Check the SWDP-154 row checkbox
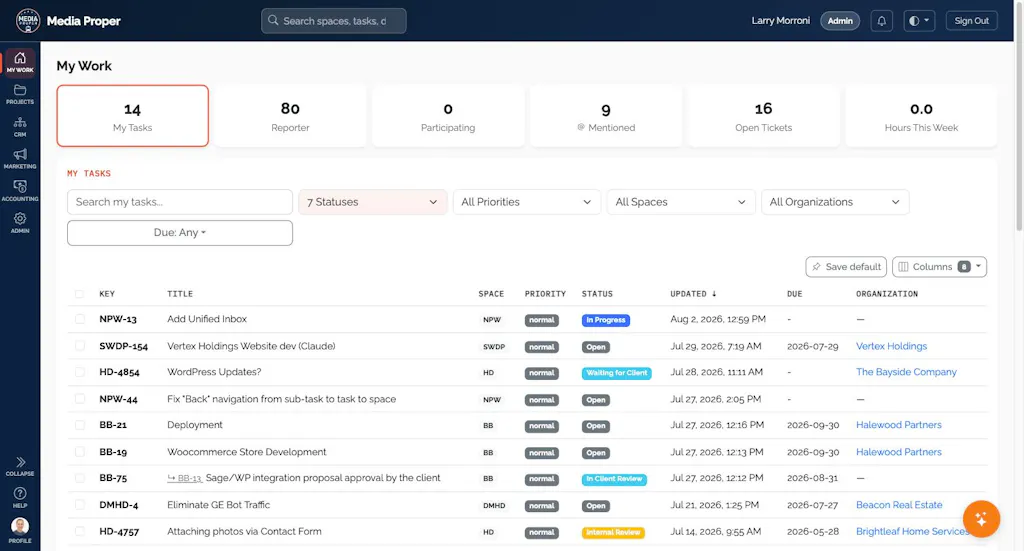The width and height of the screenshot is (1024, 551). tap(80, 346)
